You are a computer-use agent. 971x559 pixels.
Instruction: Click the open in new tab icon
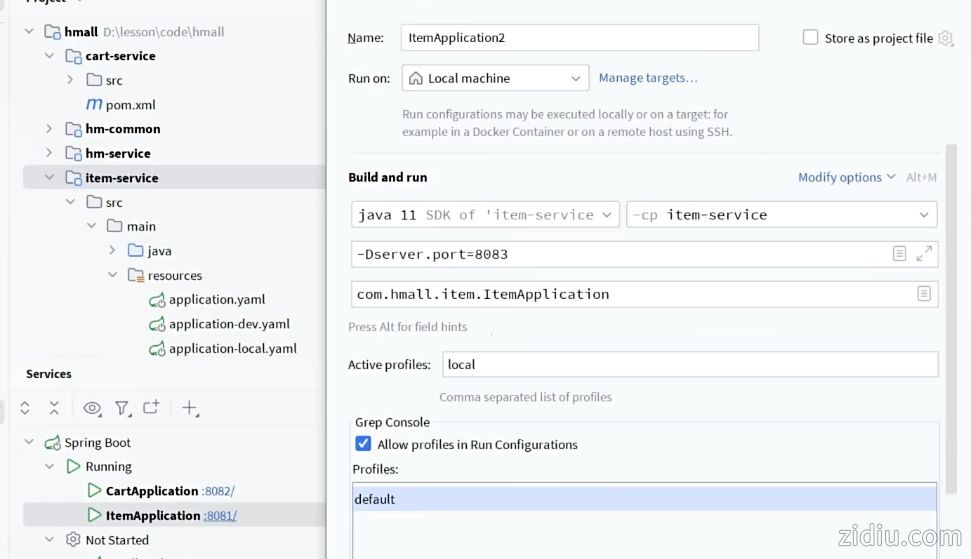151,408
